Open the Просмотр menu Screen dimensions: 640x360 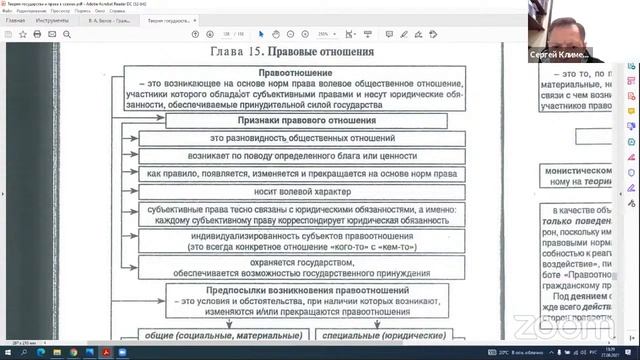click(x=60, y=11)
